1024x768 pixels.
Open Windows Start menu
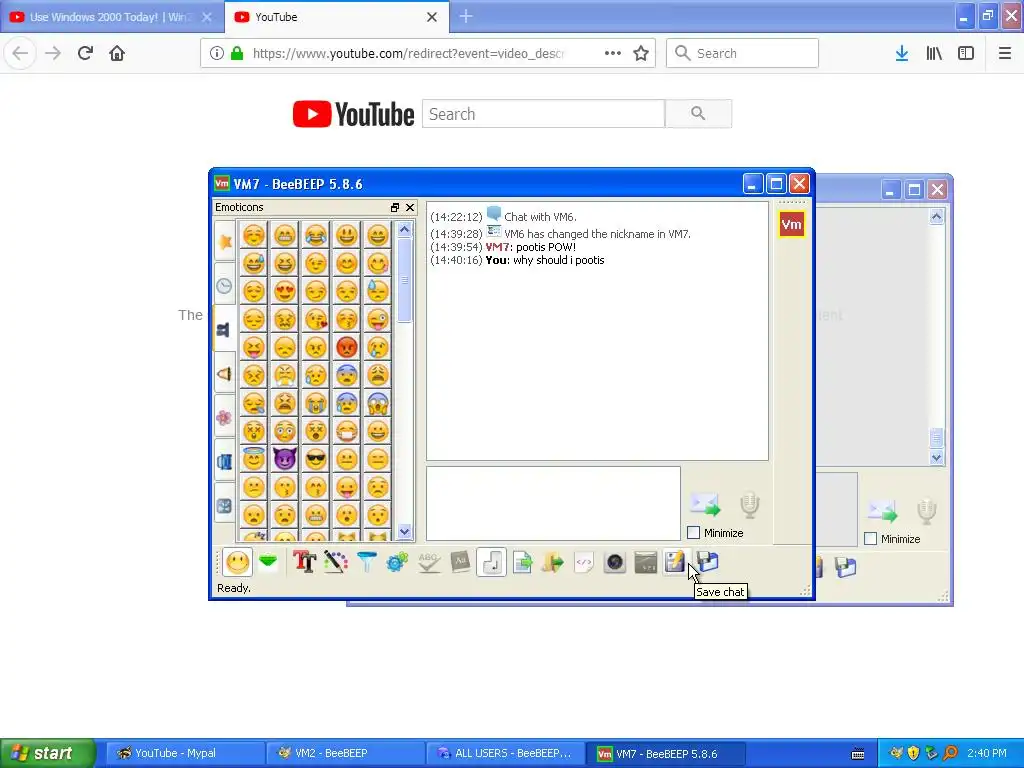pyautogui.click(x=48, y=753)
